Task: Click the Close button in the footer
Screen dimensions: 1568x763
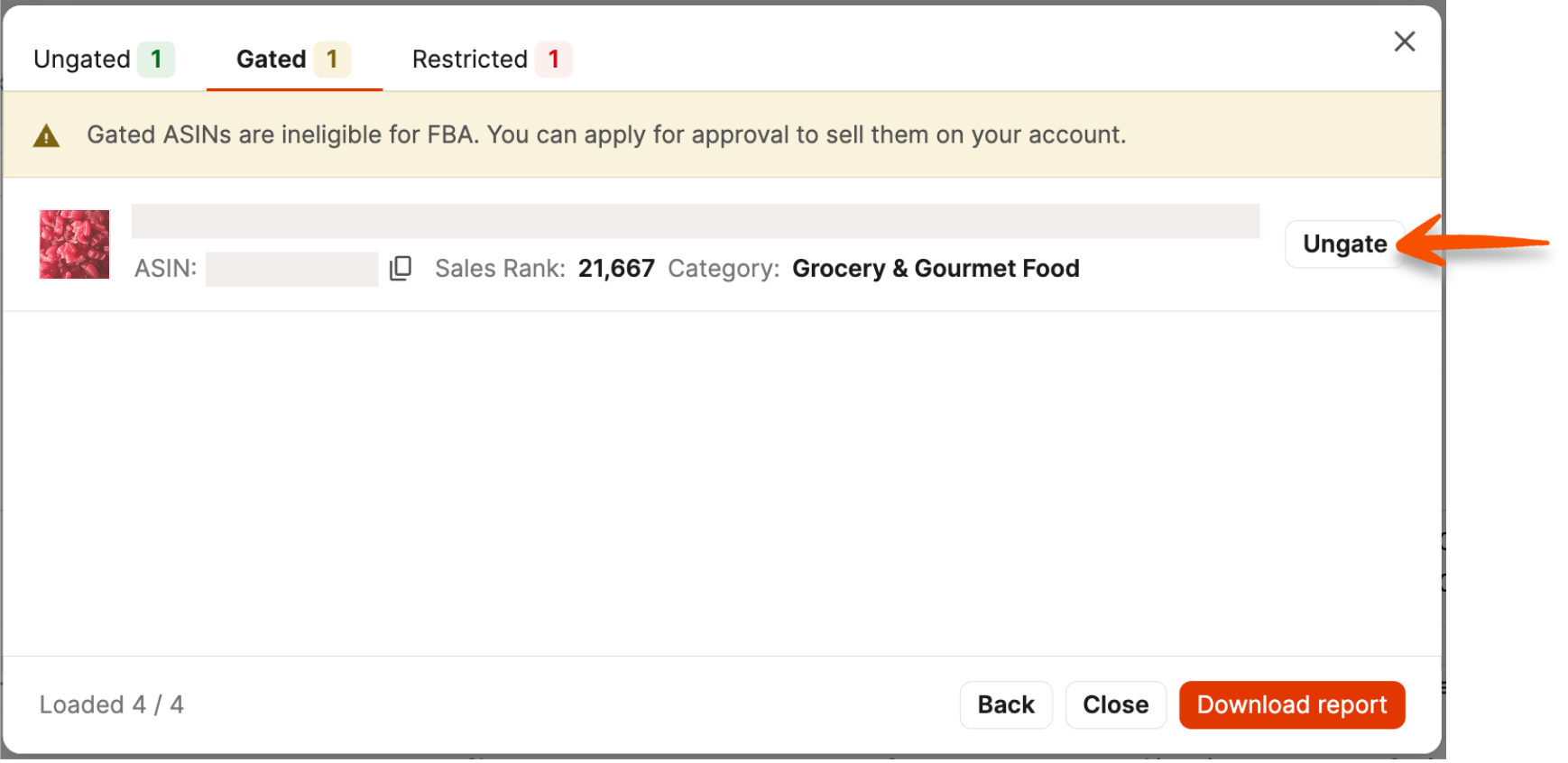Action: (x=1115, y=704)
